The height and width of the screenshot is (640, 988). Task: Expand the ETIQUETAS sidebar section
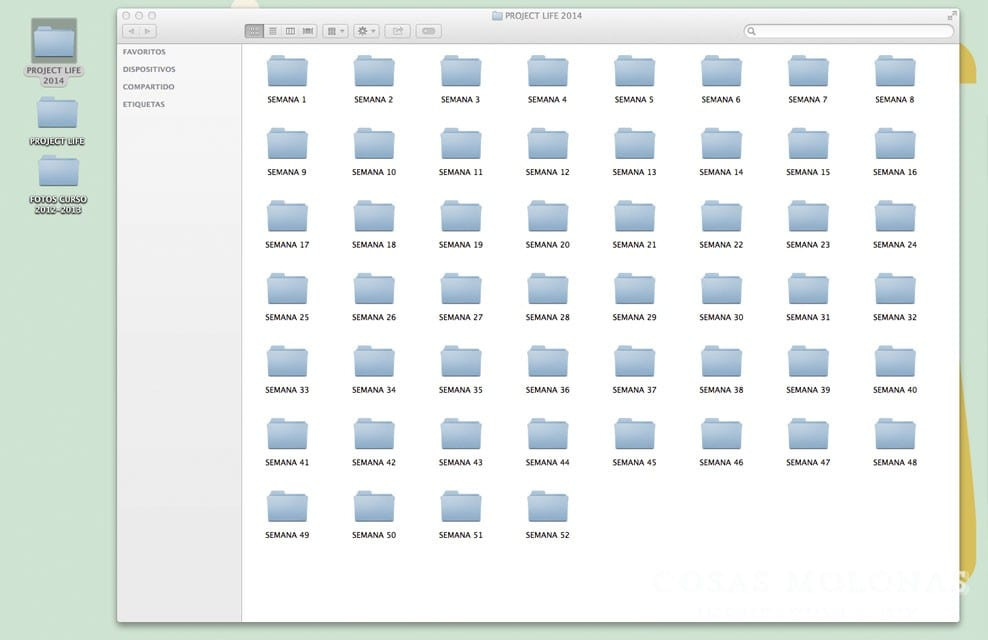tap(144, 105)
